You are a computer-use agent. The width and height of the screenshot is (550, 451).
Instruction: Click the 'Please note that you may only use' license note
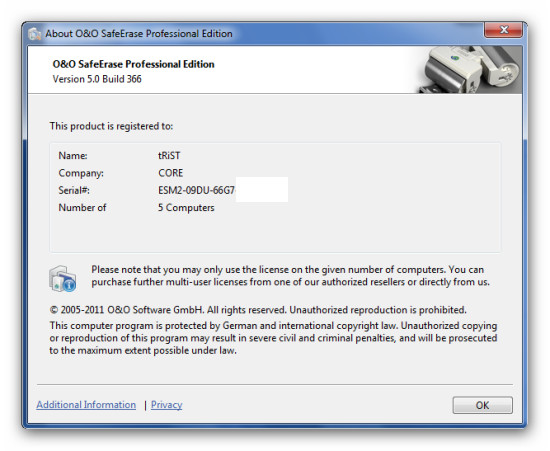pos(290,276)
